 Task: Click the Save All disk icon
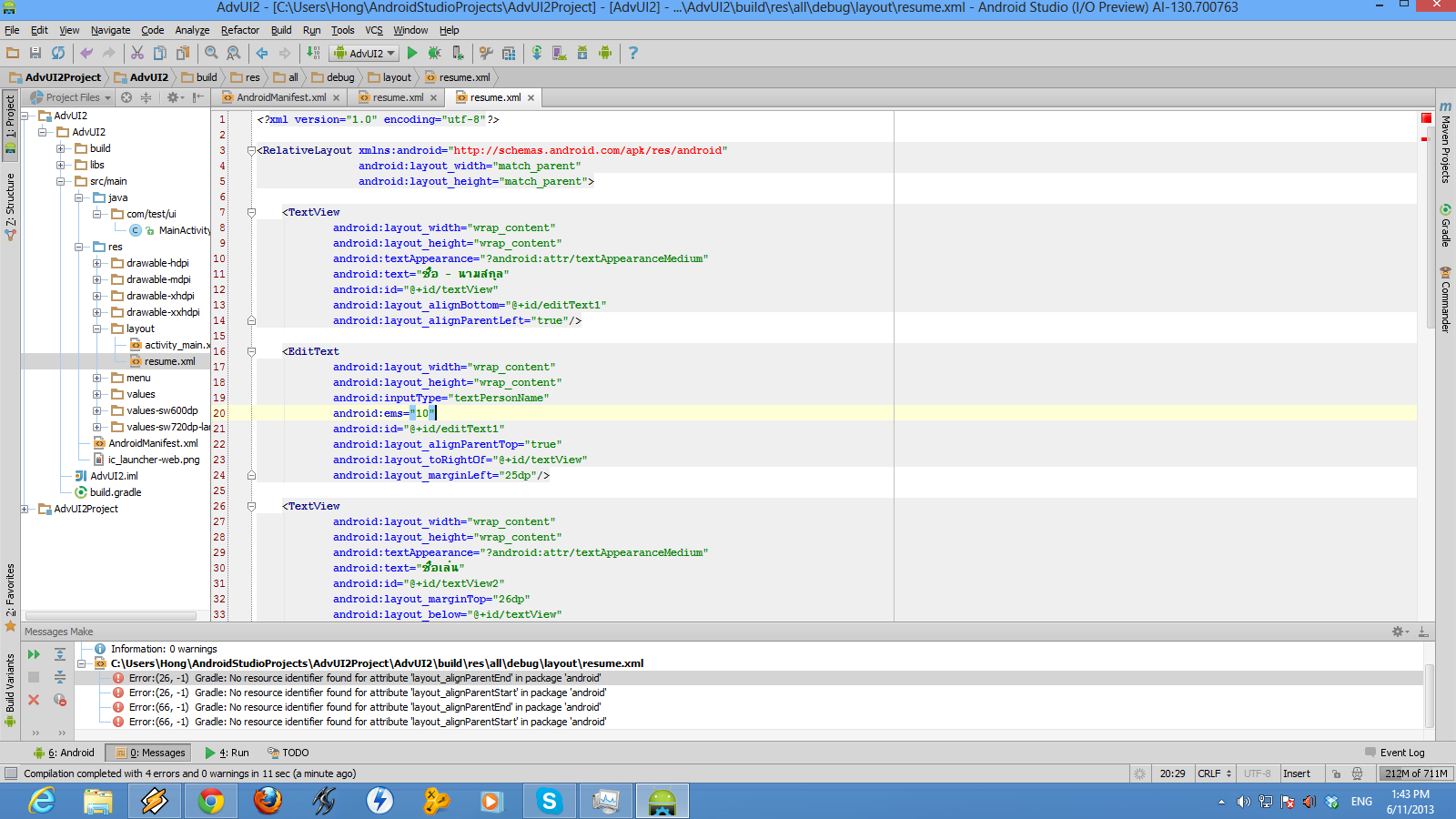point(35,54)
